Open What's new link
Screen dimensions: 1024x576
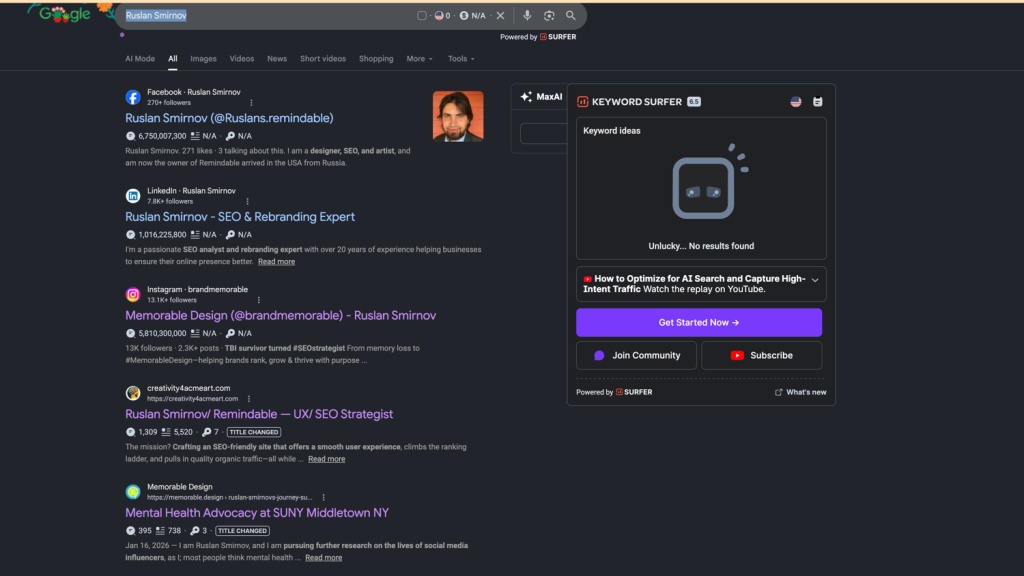tap(800, 392)
